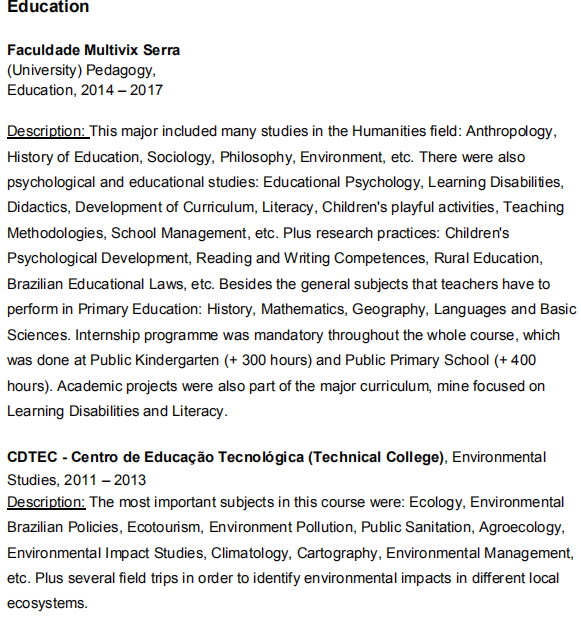Click the phrase Learning Disabilities and Literacy
The image size is (581, 623).
tap(116, 411)
